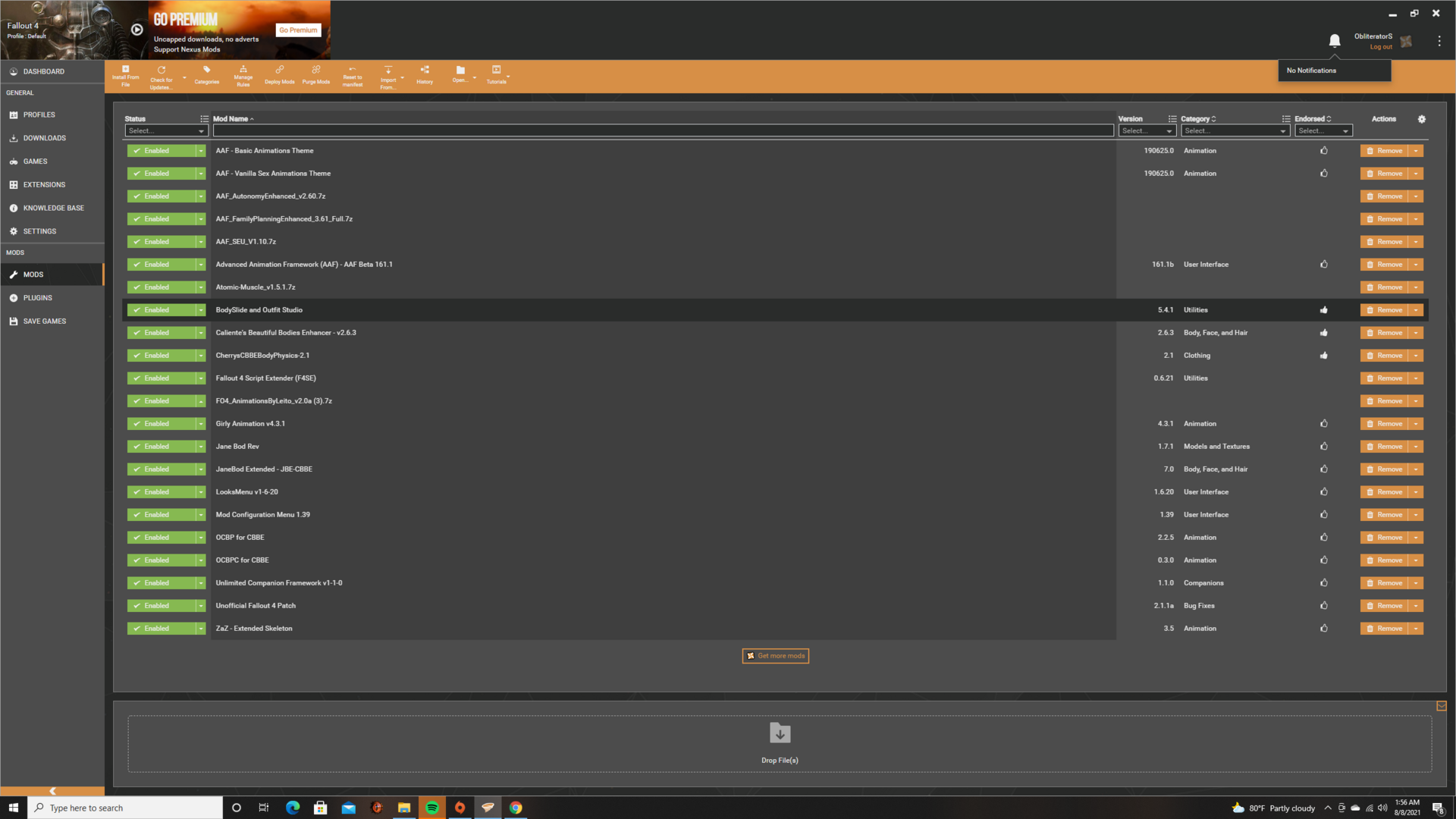Viewport: 1456px width, 819px height.
Task: Click Log out link
Action: (x=1380, y=47)
